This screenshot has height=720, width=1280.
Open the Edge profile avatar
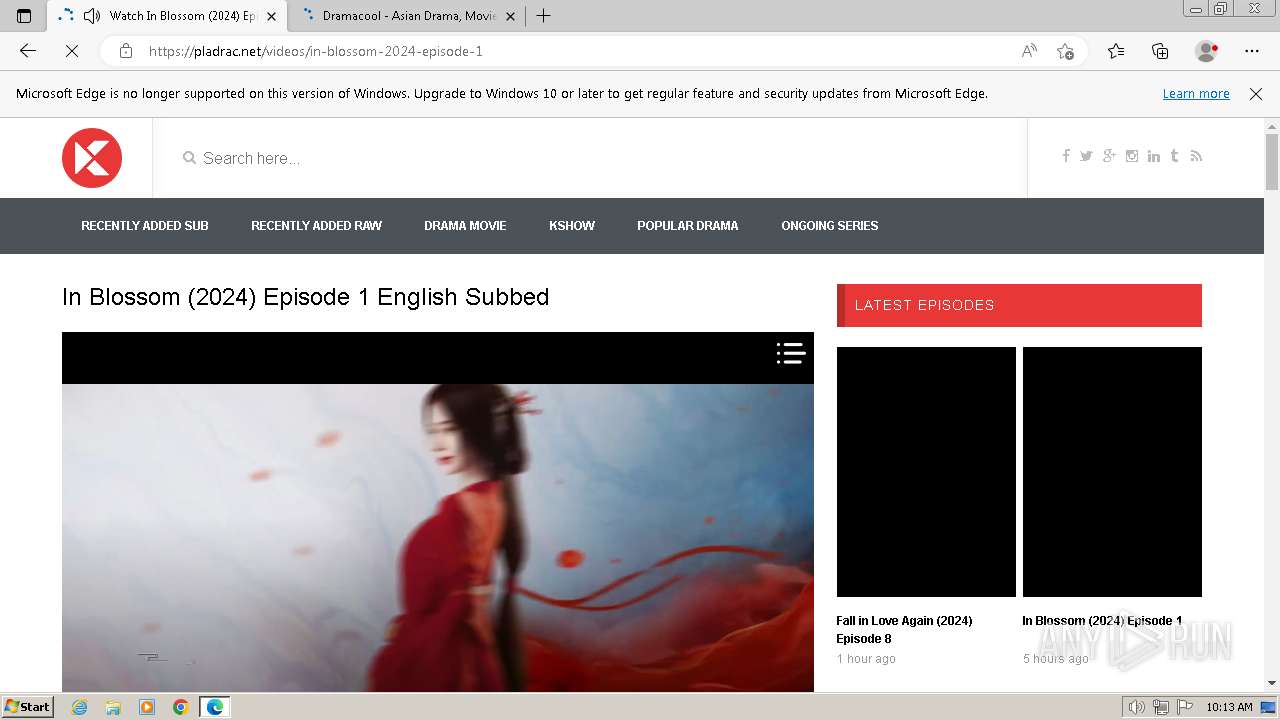1206,51
